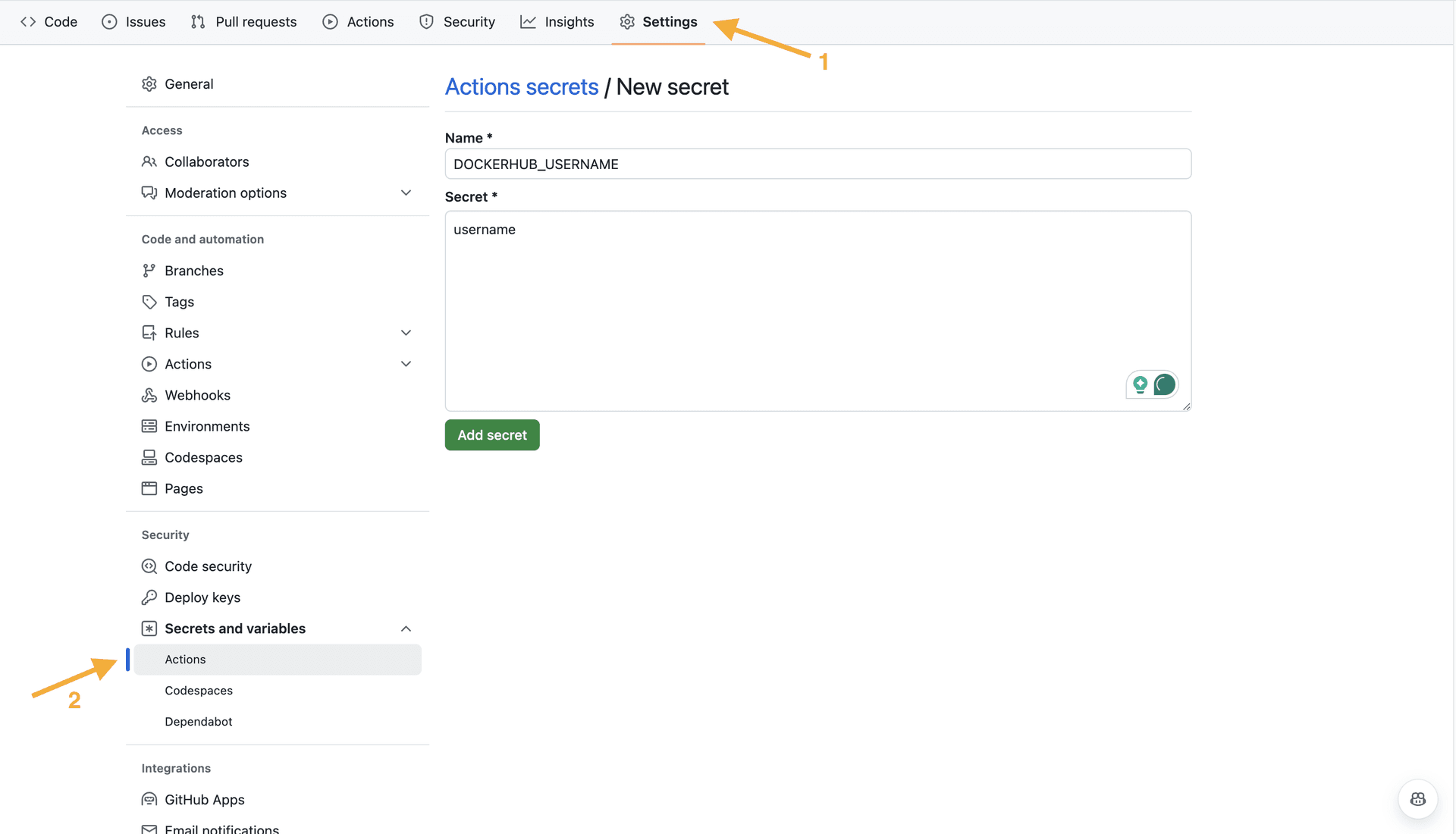Focus the secret Name input field
This screenshot has width=1456, height=834.
[x=818, y=164]
